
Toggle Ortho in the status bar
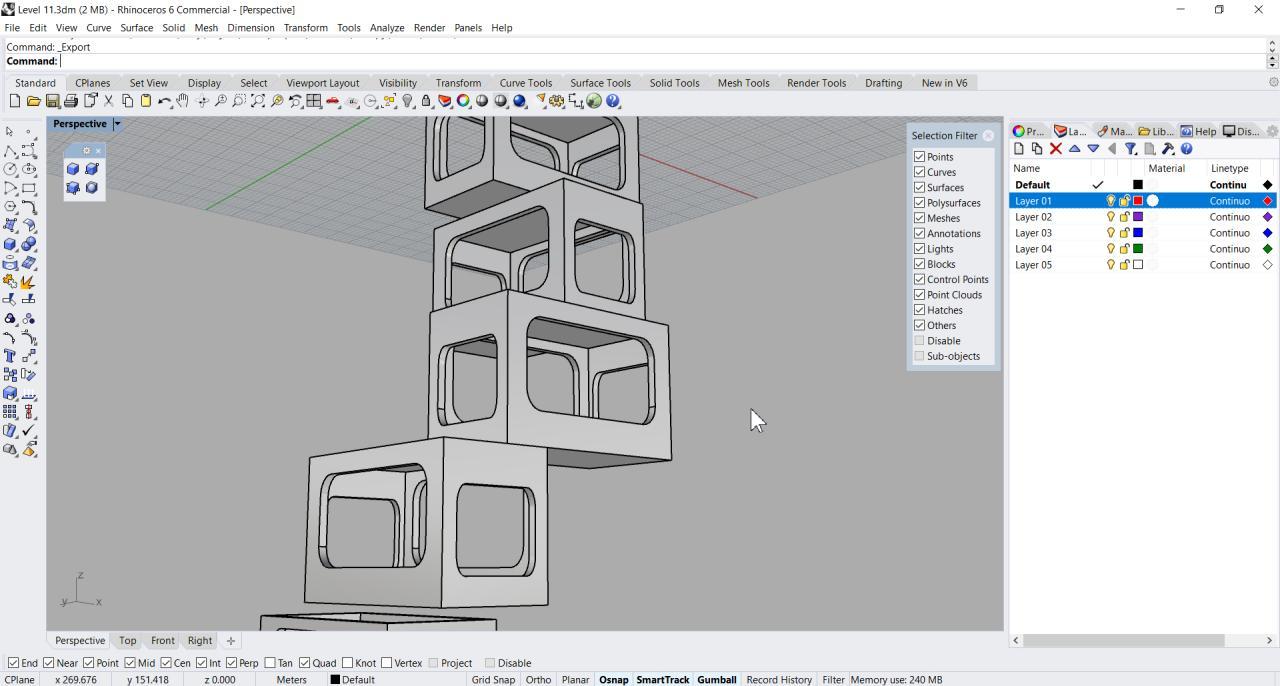[538, 680]
